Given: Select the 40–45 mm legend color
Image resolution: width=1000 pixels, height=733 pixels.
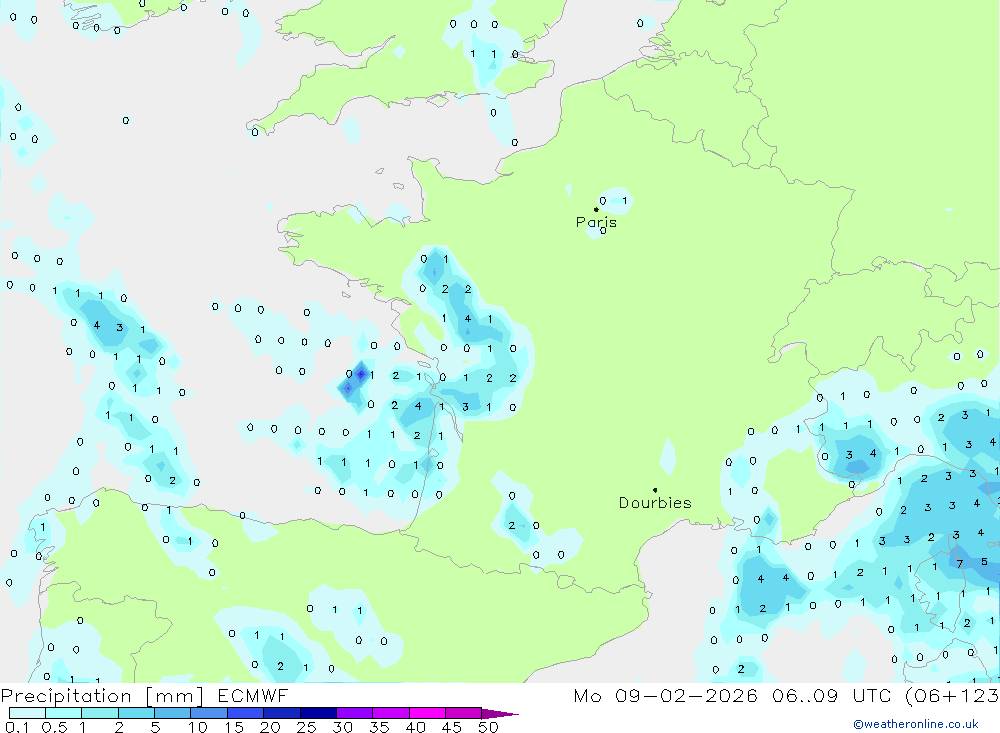Looking at the screenshot, I should click(x=427, y=713).
